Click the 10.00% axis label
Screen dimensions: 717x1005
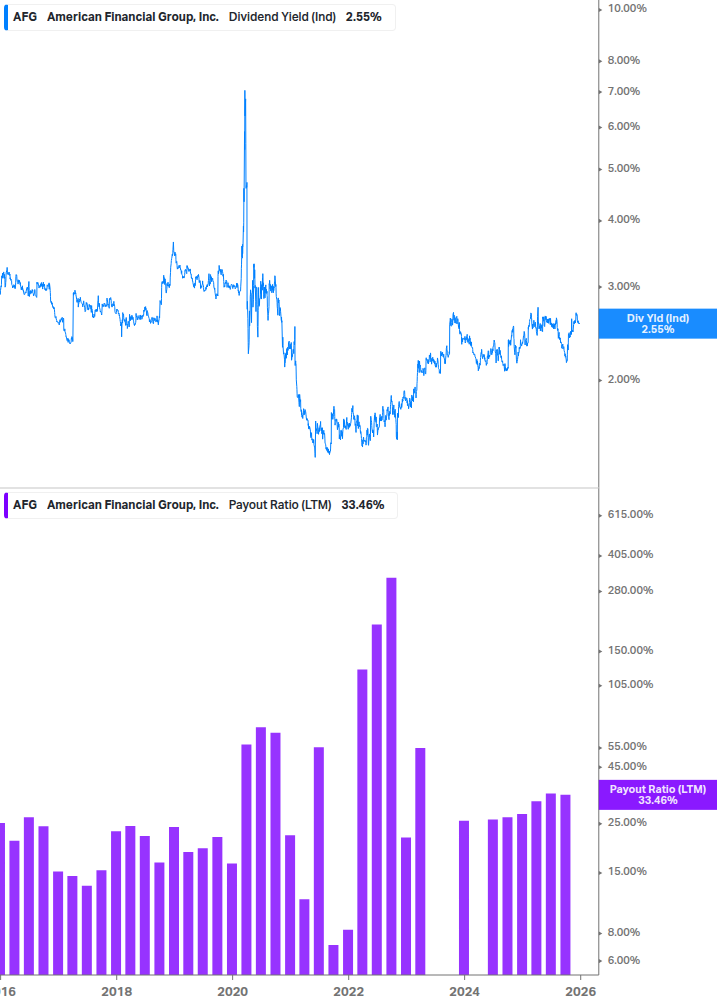pyautogui.click(x=627, y=8)
